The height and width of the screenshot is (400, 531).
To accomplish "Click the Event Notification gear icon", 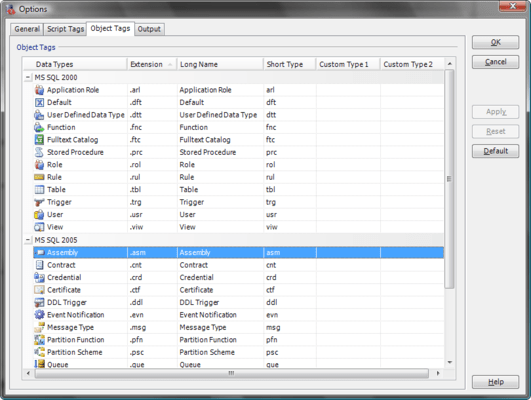I will click(39, 315).
